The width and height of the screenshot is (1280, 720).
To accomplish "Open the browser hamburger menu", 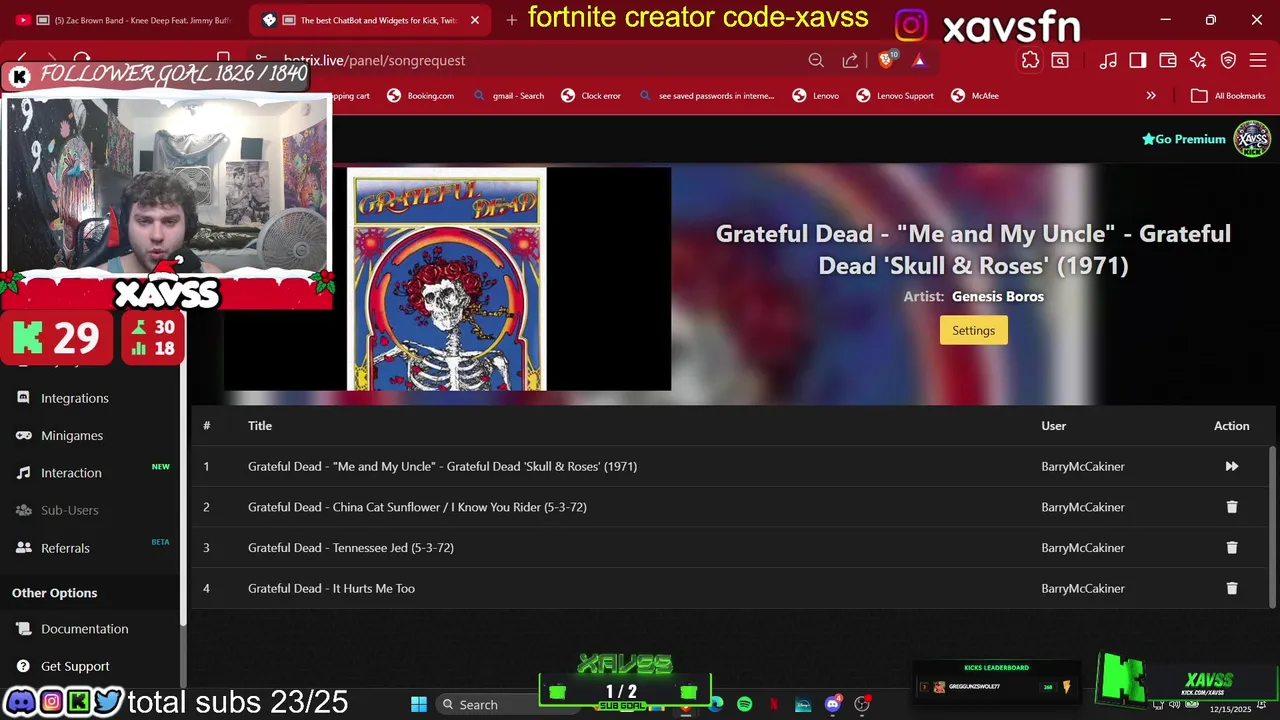I will coord(1259,60).
